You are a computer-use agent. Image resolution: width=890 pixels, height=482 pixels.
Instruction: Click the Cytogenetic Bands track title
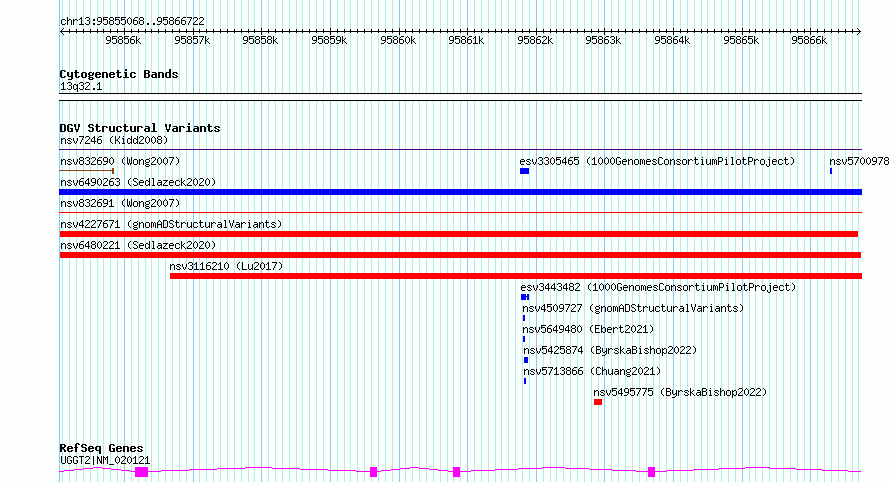click(x=119, y=74)
